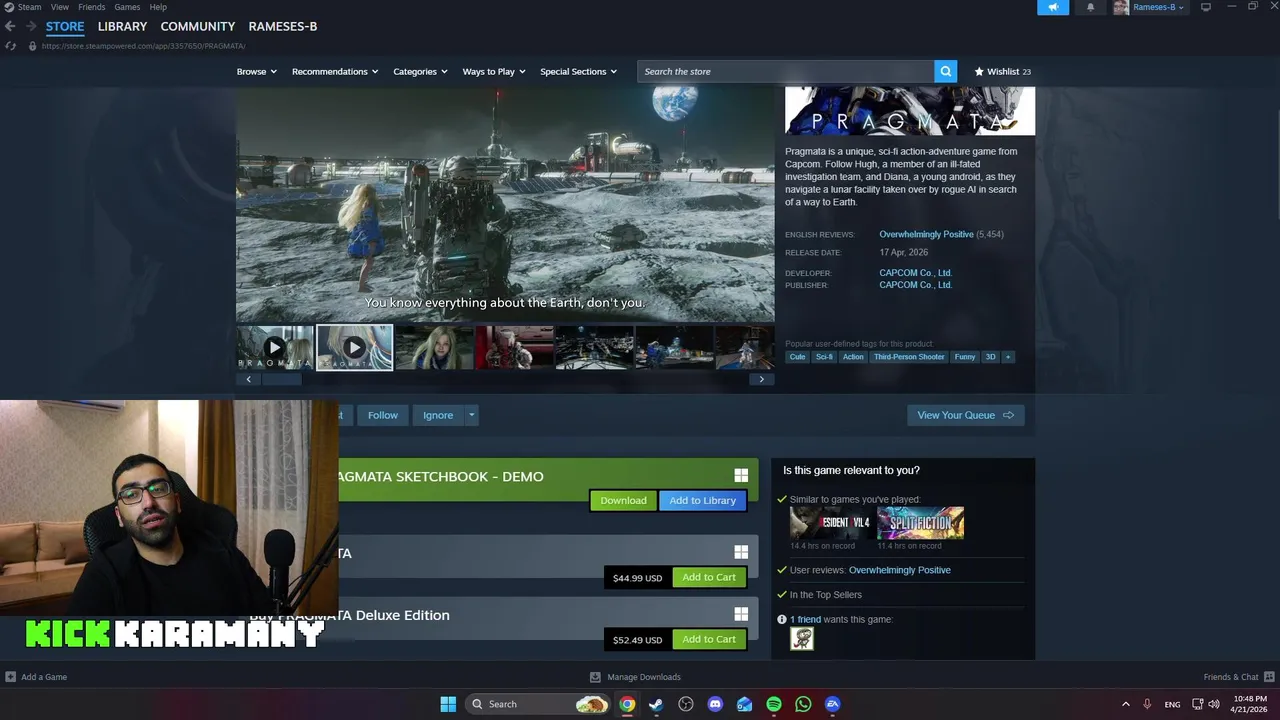Play the first PRAGMATA trailer thumbnail
Screen dimensions: 1280x720
(275, 348)
